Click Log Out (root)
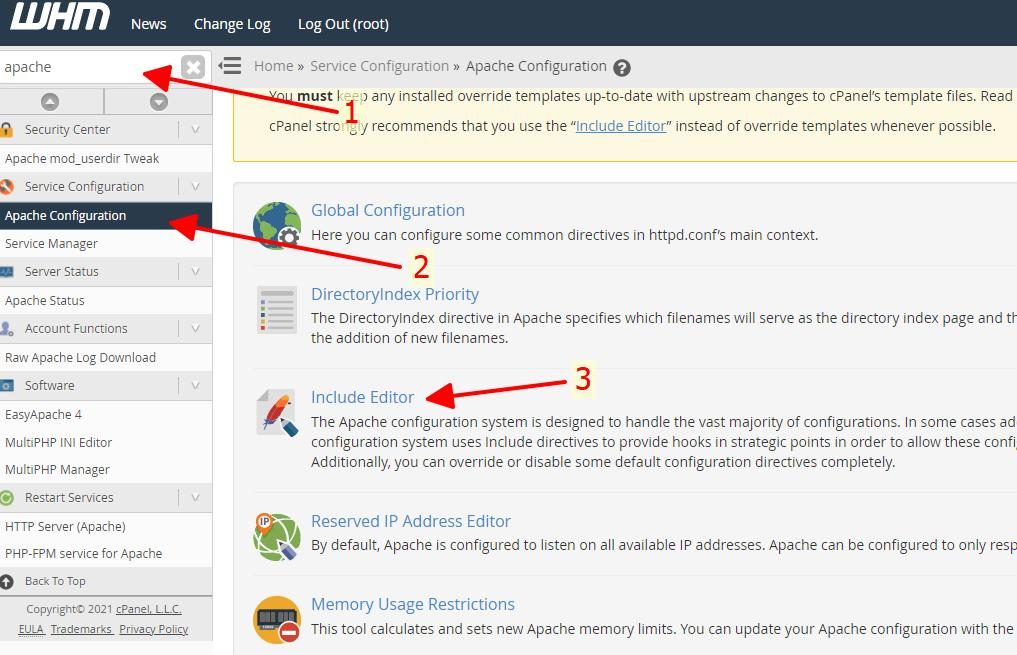Screen dimensions: 1017x655 point(343,24)
